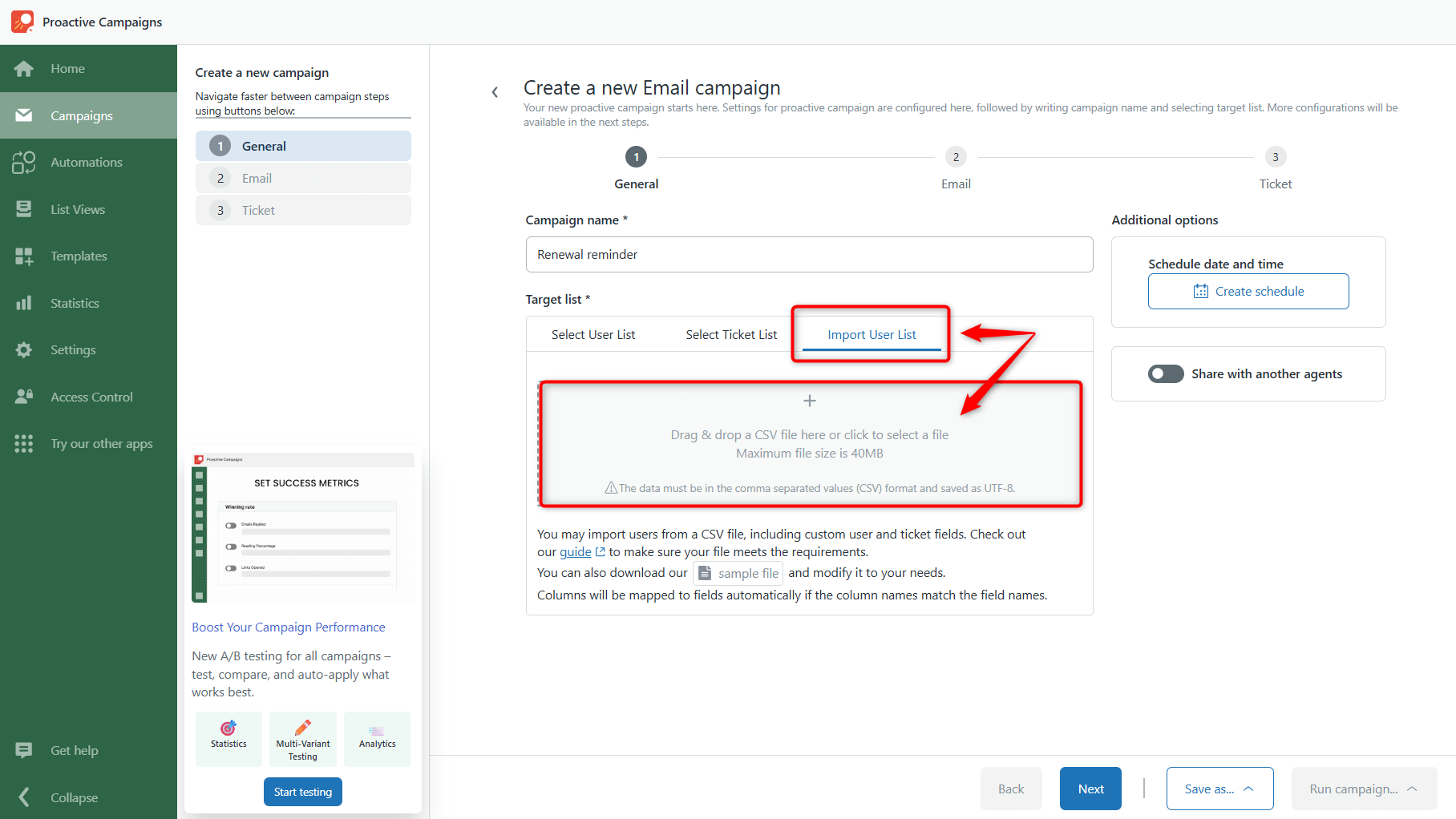Select the Multi-Variant Testing icon

pos(302,738)
